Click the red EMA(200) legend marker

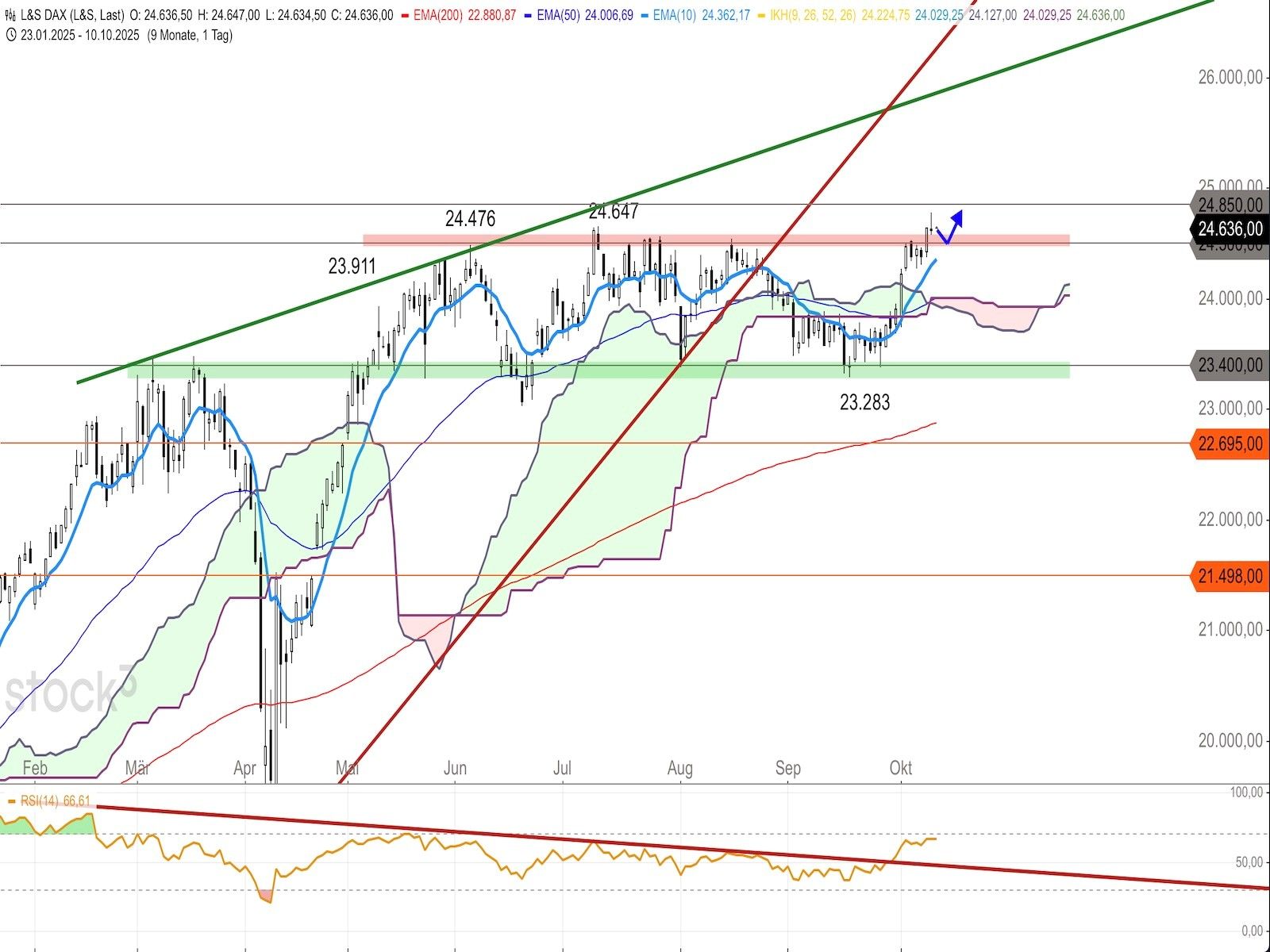(404, 16)
